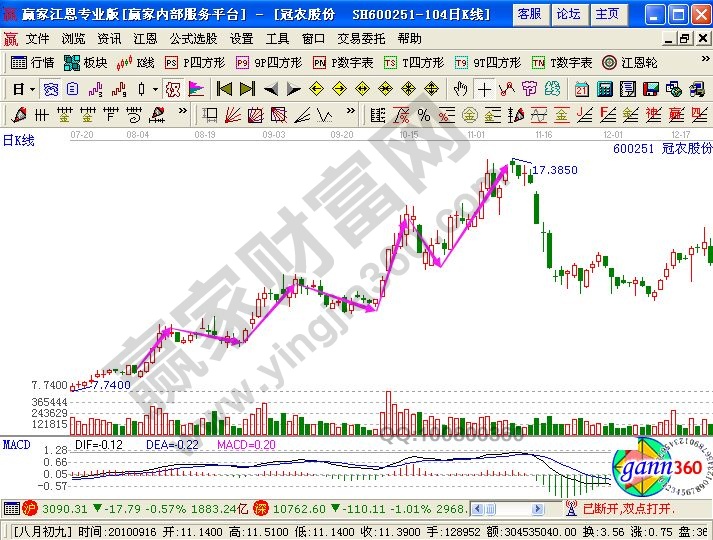
Task: Open the 9P四方形 tool
Action: 268,63
